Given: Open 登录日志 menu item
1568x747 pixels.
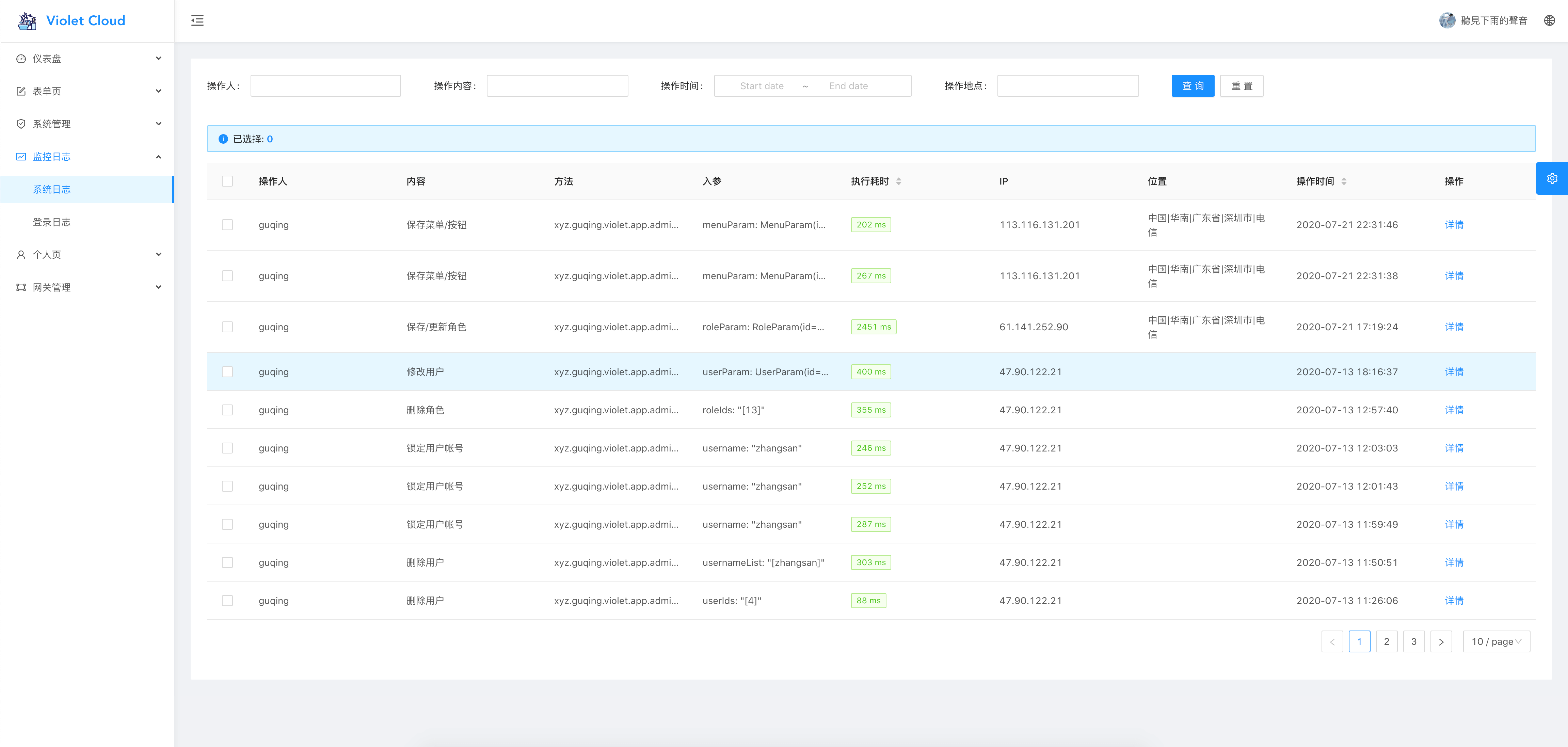Looking at the screenshot, I should click(x=52, y=222).
